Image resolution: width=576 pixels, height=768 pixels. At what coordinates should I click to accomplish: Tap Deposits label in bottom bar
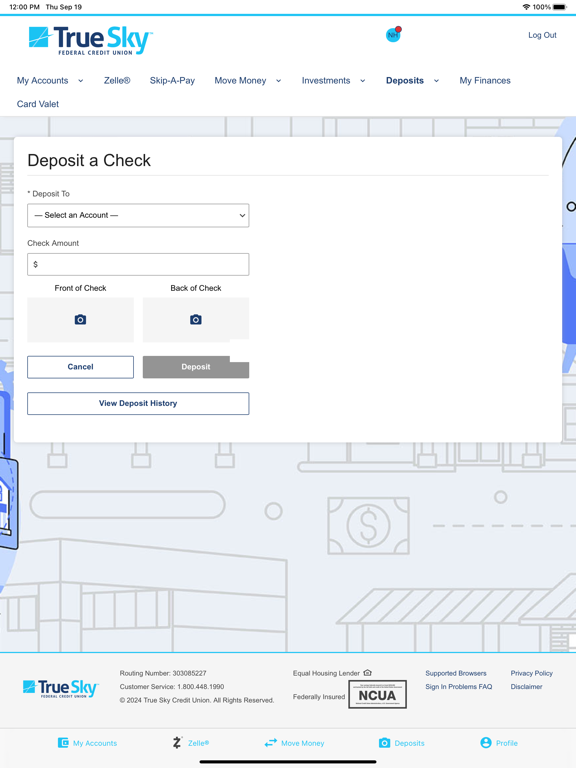pyautogui.click(x=409, y=743)
